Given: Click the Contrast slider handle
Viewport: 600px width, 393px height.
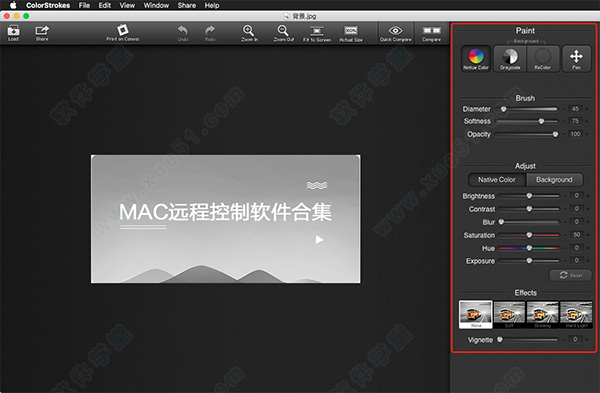Looking at the screenshot, I should coord(529,209).
